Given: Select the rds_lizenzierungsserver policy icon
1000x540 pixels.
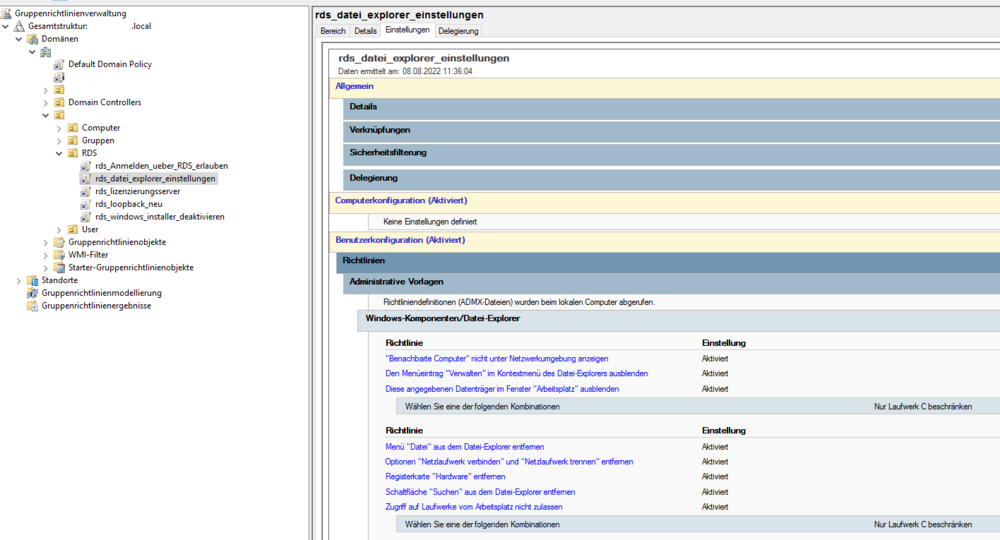Looking at the screenshot, I should (86, 191).
